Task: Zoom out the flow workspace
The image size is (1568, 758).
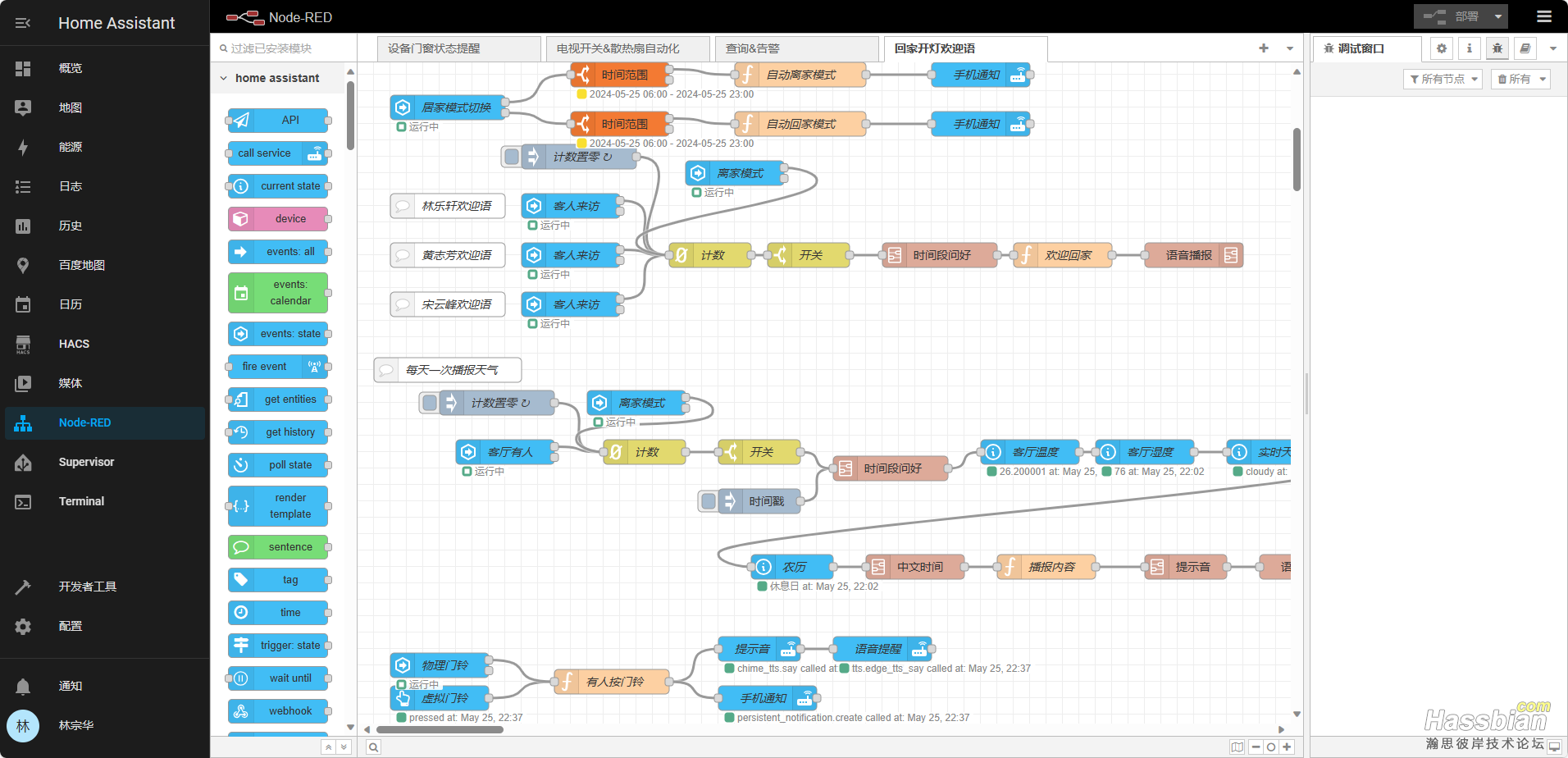Action: tap(1256, 747)
